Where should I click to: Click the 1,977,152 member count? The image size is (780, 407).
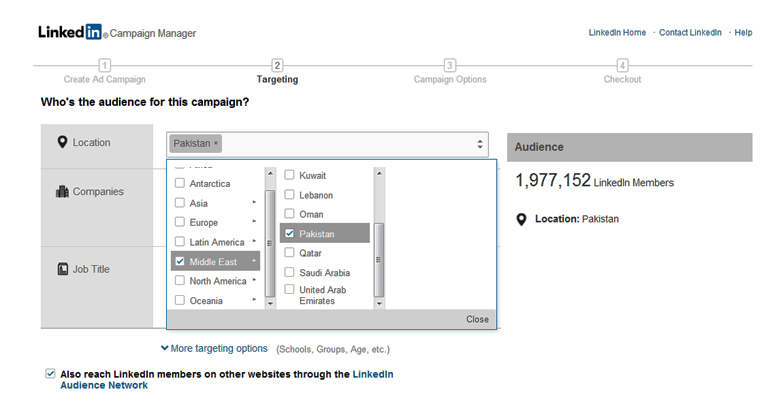click(553, 180)
